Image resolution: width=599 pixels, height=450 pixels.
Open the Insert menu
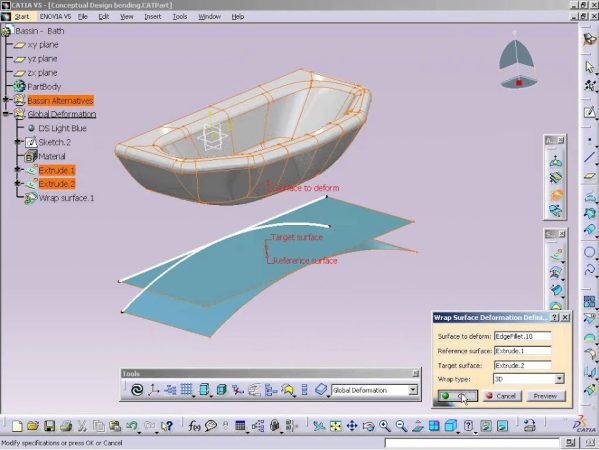pos(152,17)
